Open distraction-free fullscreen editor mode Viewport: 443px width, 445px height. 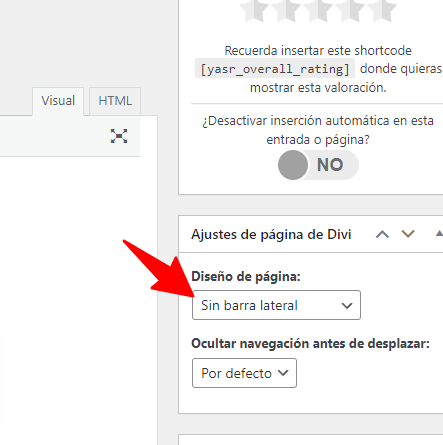click(x=119, y=136)
